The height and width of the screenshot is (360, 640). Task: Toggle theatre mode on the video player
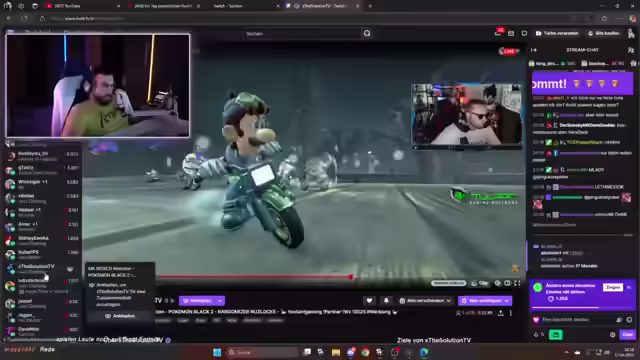(507, 283)
